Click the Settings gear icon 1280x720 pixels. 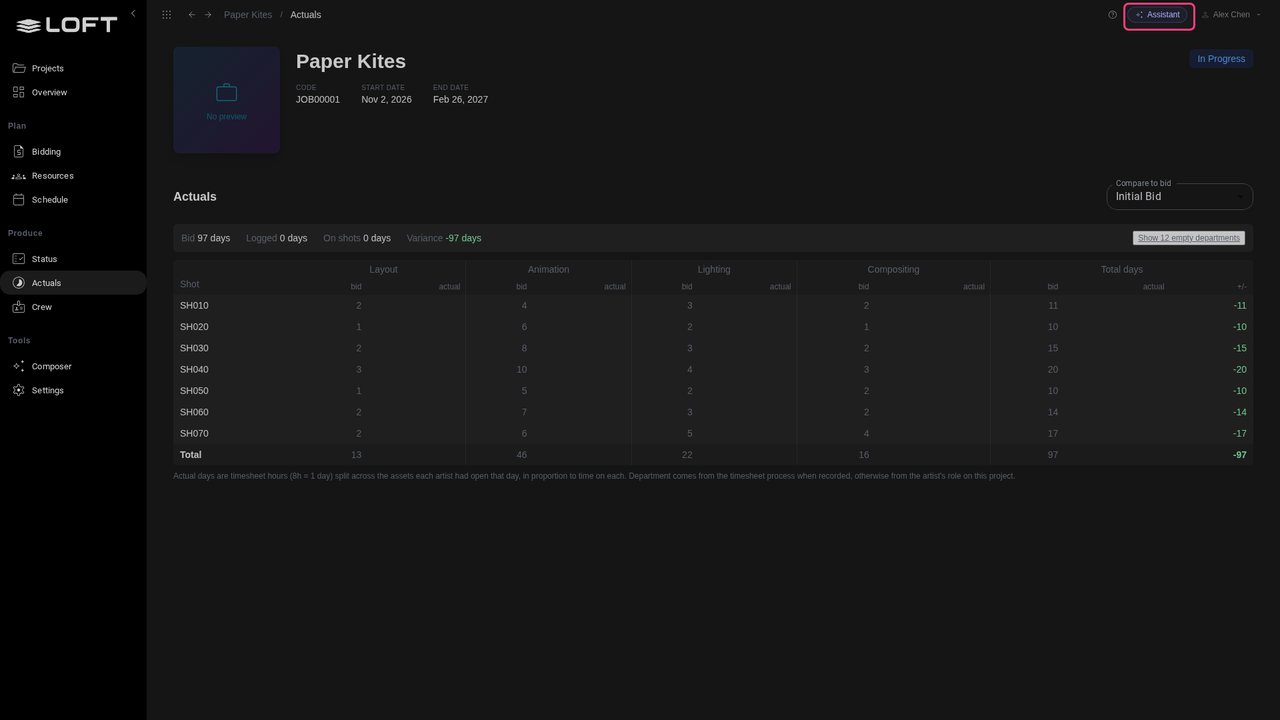click(18, 390)
